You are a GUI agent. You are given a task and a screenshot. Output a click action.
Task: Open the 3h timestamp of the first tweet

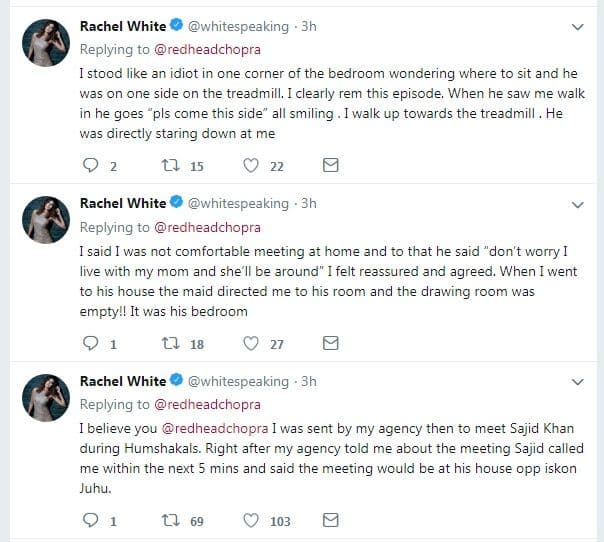308,26
